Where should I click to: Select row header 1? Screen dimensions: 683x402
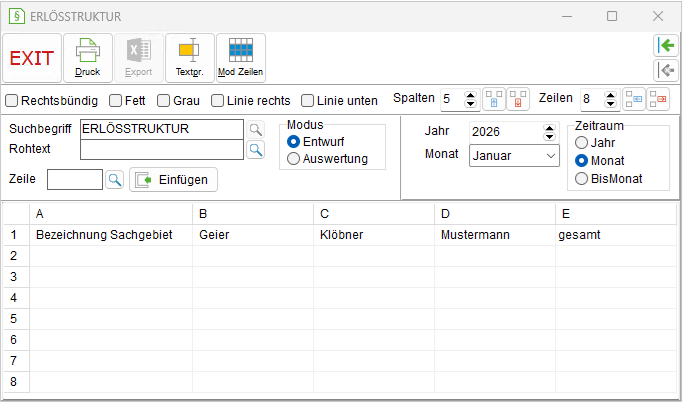(17, 235)
